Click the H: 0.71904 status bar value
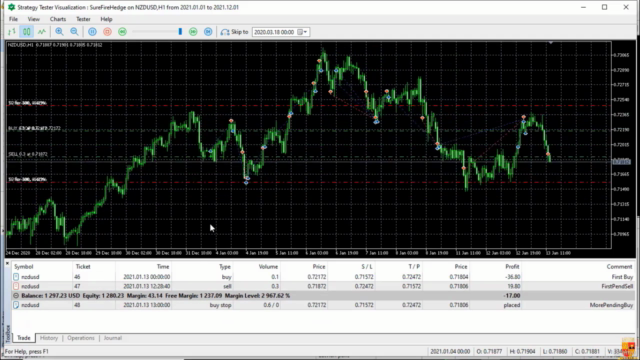Viewport: 640px width, 360px height. point(522,351)
